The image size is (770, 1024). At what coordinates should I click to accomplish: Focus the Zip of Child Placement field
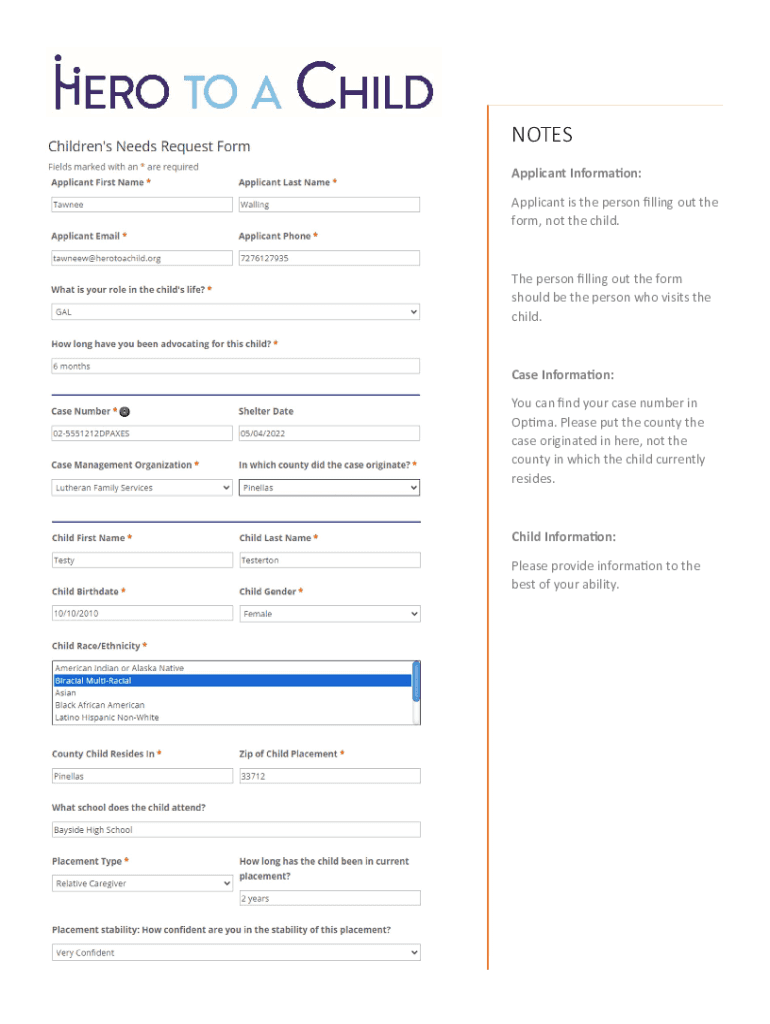coord(329,776)
